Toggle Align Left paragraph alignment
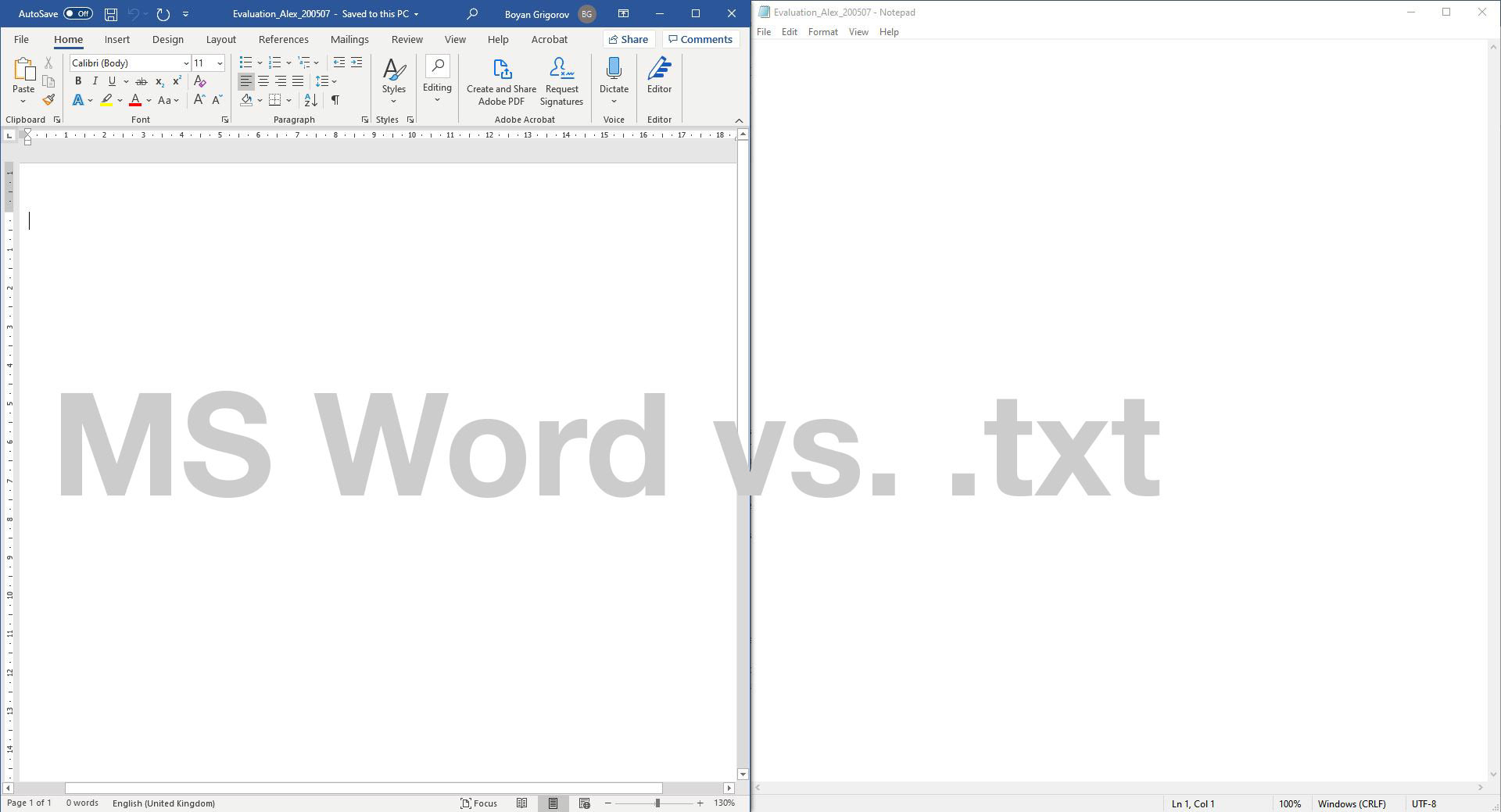 coord(245,81)
